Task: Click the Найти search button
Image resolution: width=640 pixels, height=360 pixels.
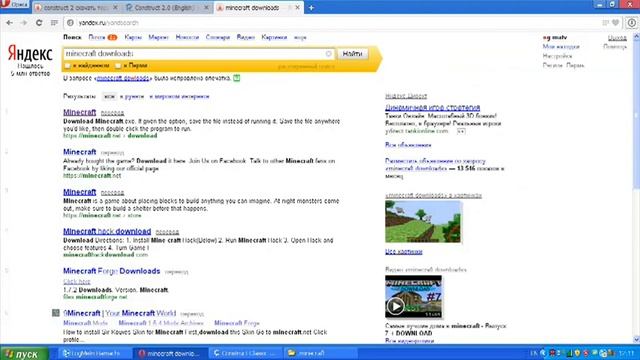Action: (352, 53)
